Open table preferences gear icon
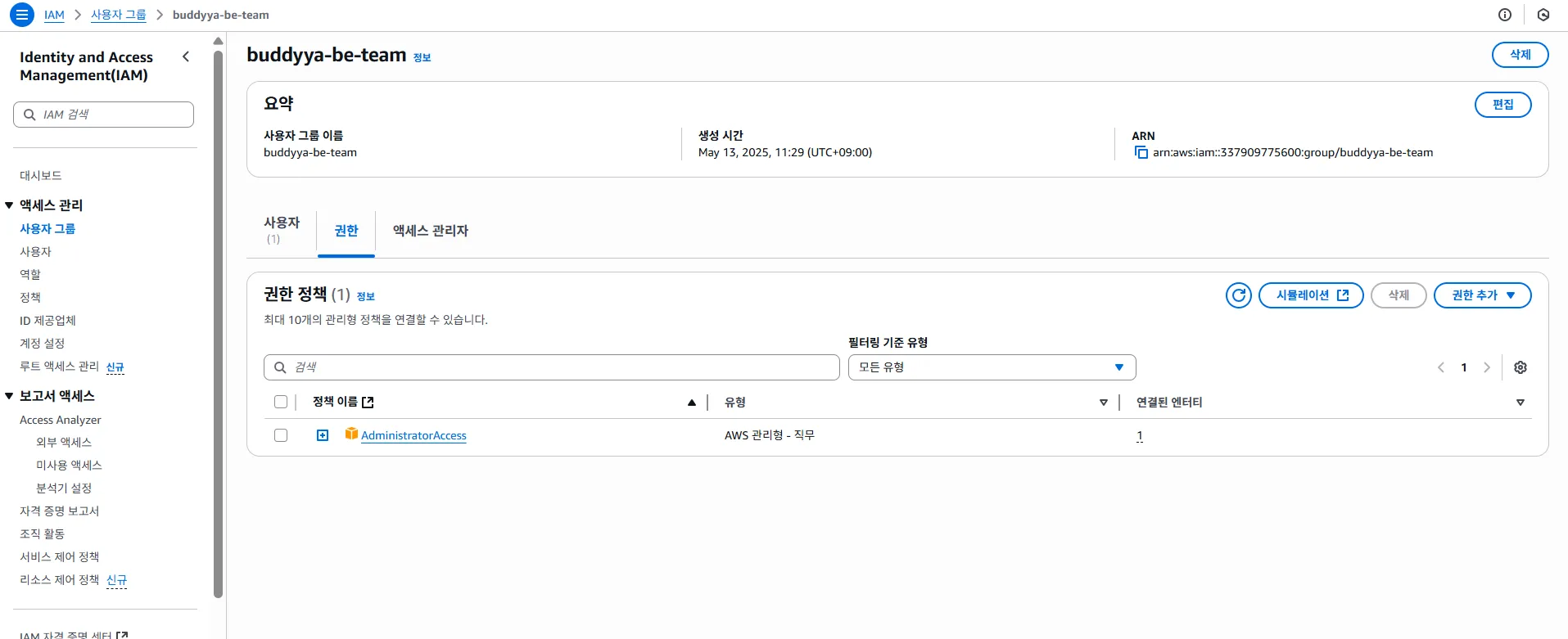Screen dimensions: 1568x639 coord(1521,367)
